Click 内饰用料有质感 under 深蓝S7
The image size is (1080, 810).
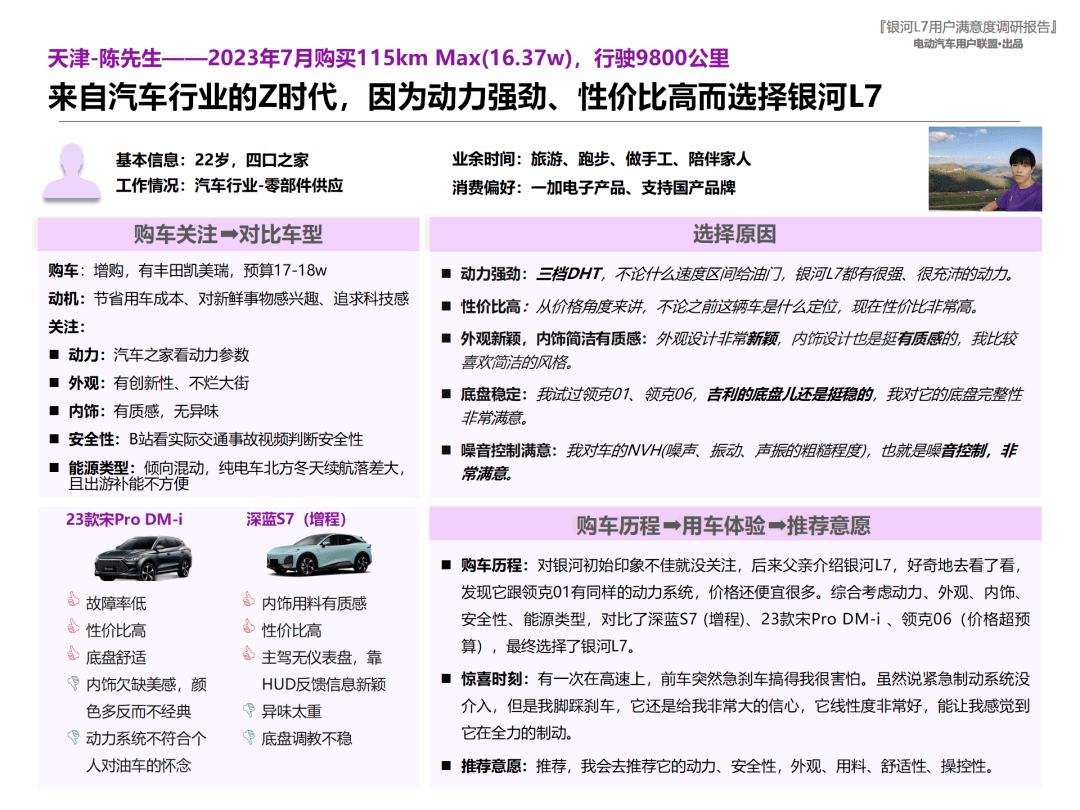(314, 603)
